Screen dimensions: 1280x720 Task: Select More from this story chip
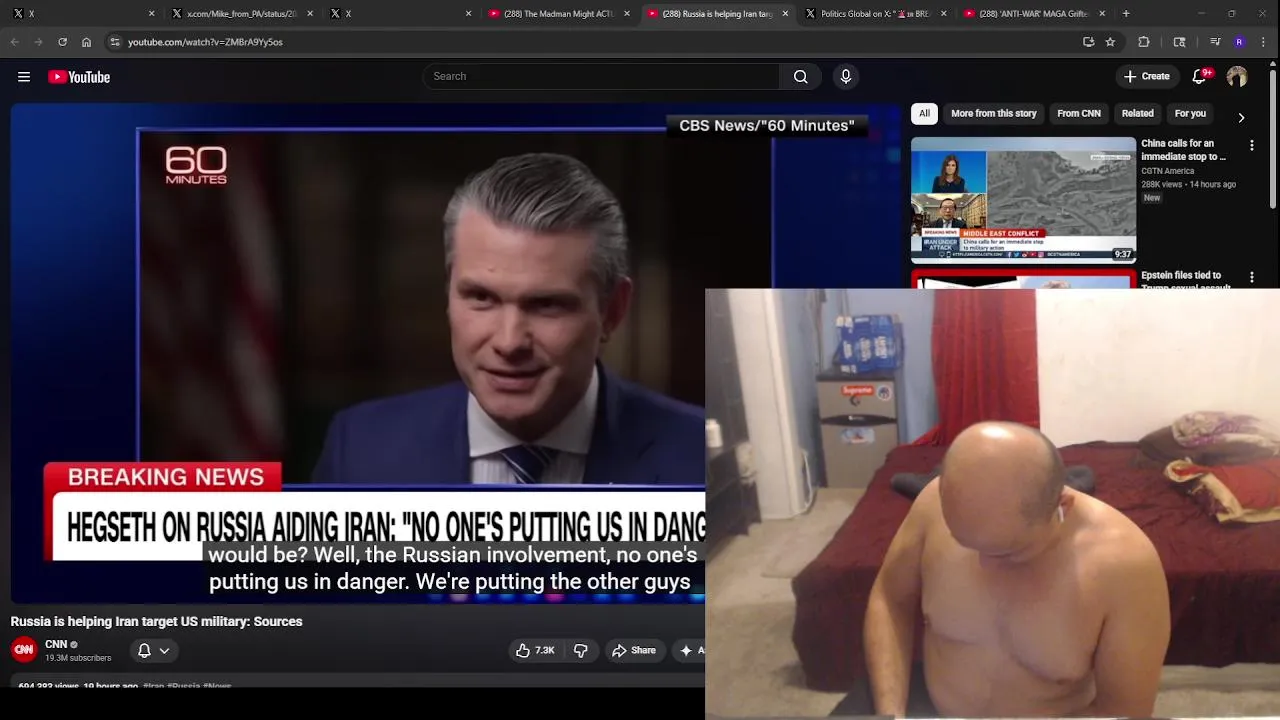point(993,114)
